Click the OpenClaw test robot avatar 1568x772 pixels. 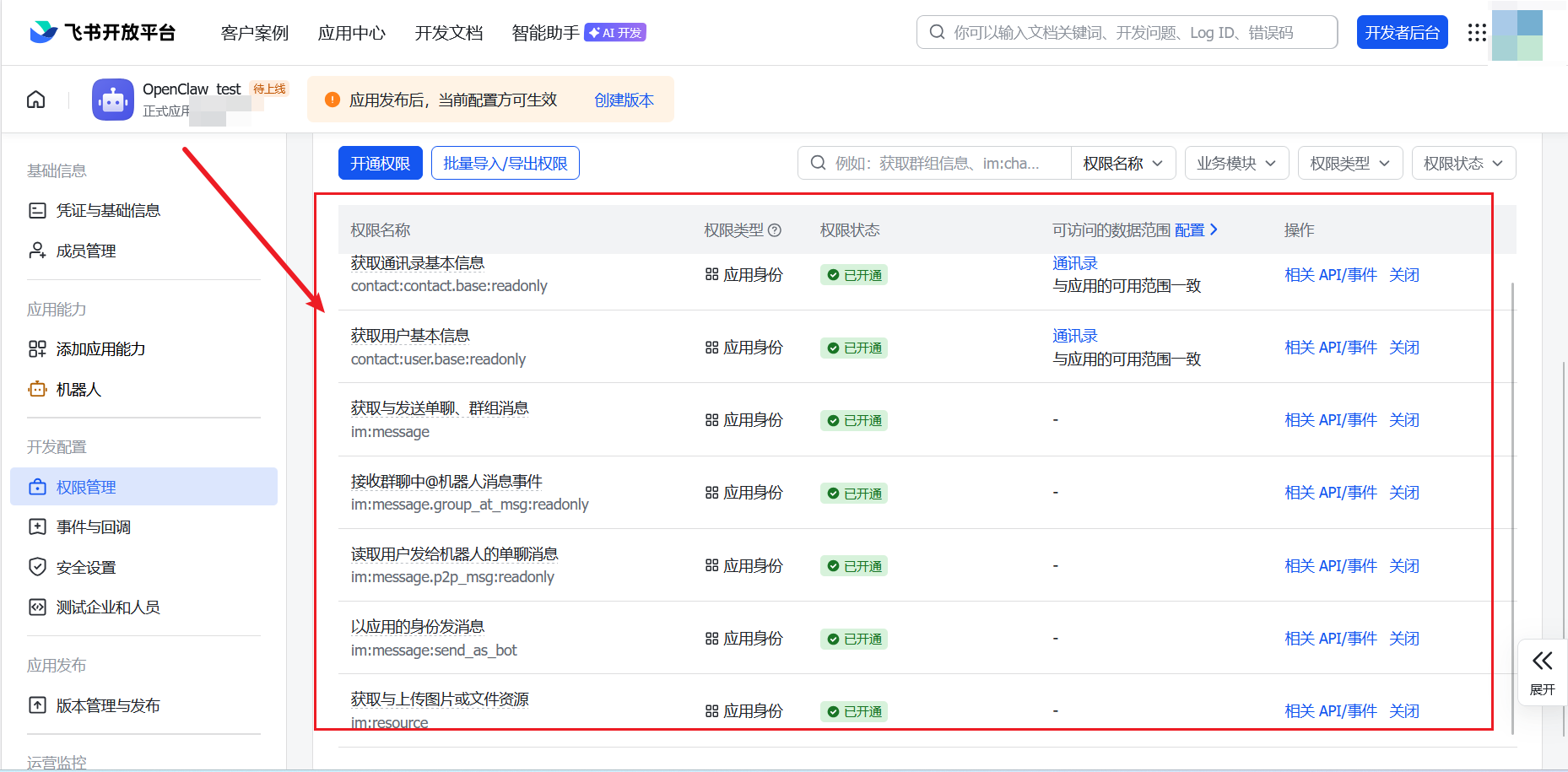click(x=112, y=99)
